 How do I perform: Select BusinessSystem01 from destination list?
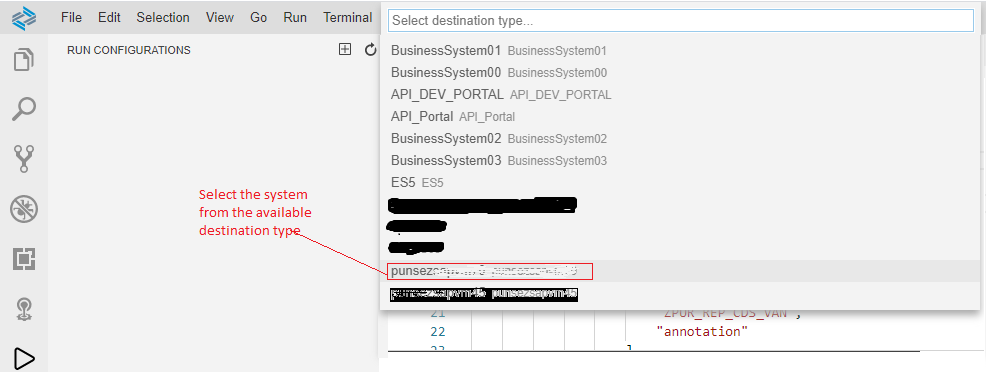click(680, 50)
